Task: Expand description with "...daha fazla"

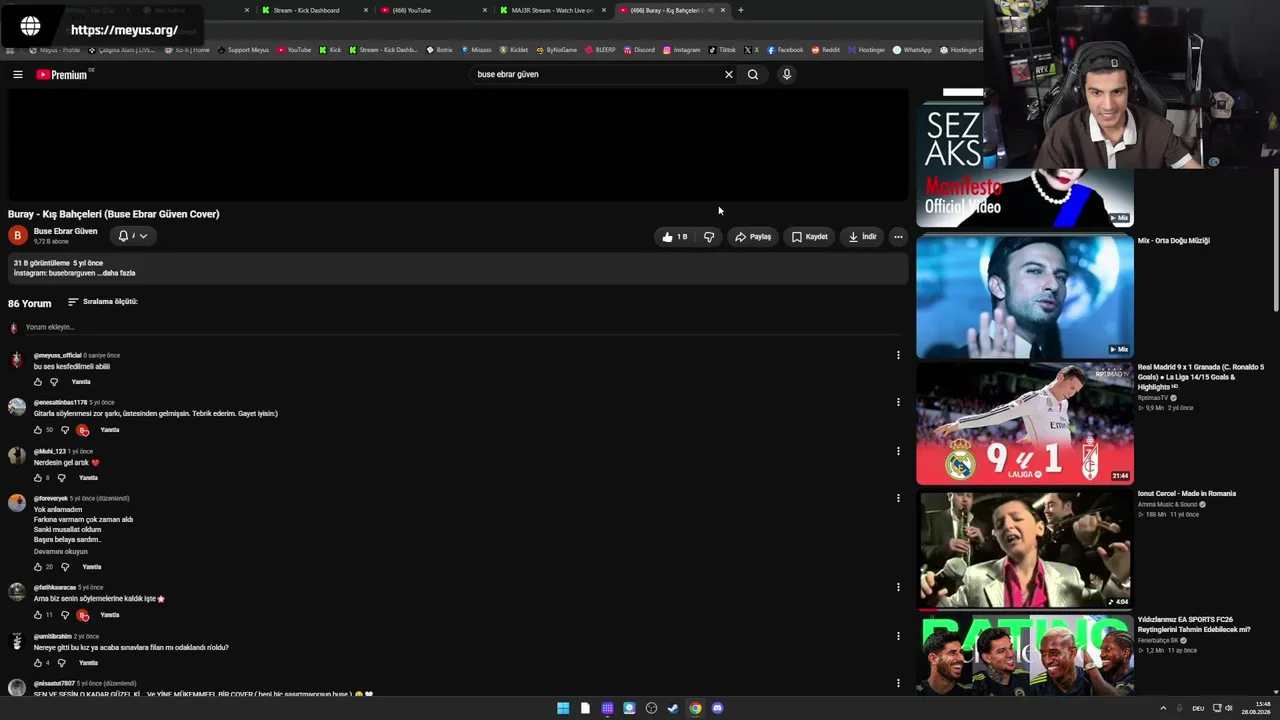Action: pyautogui.click(x=117, y=273)
